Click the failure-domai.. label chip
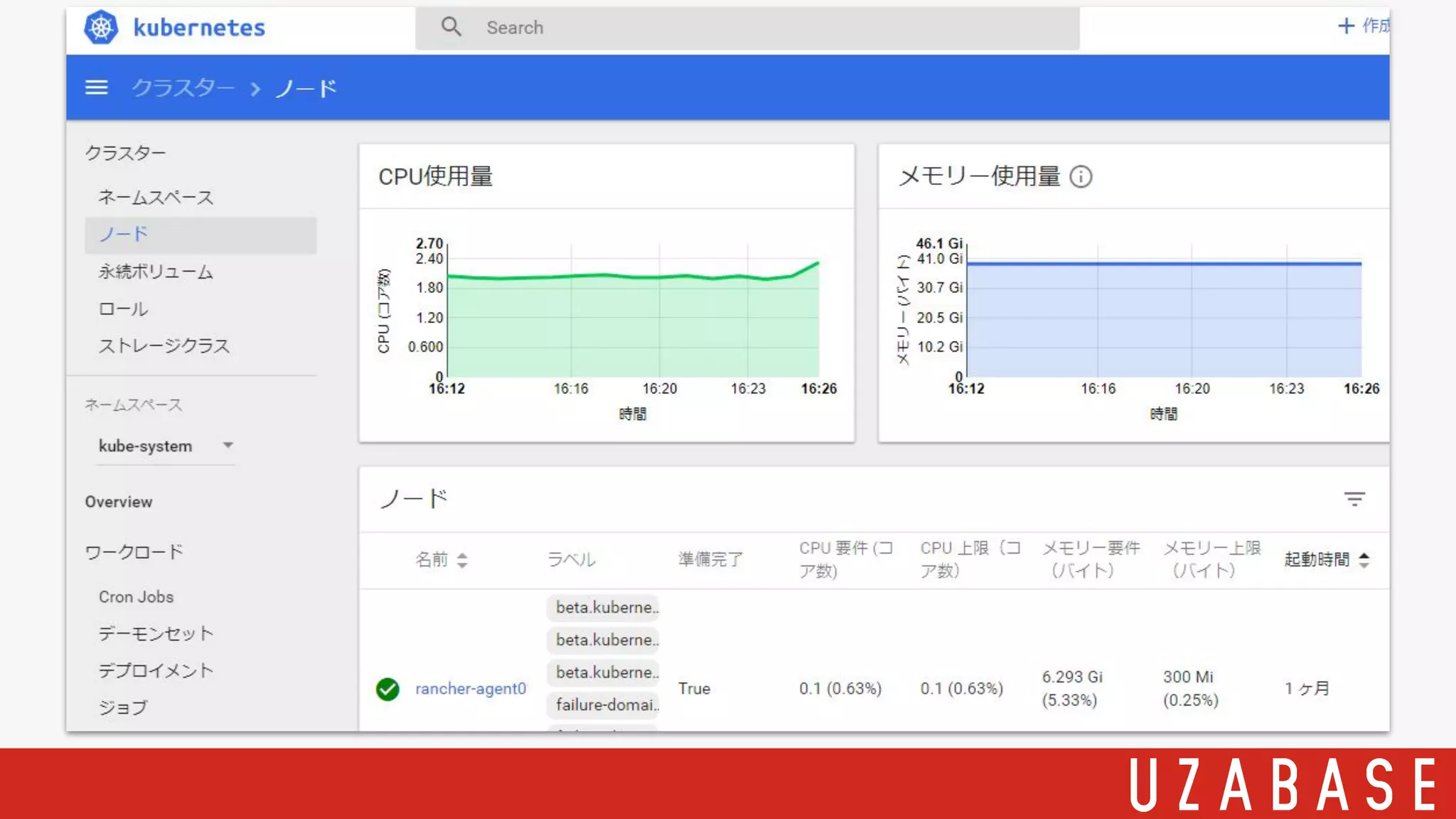 (606, 705)
